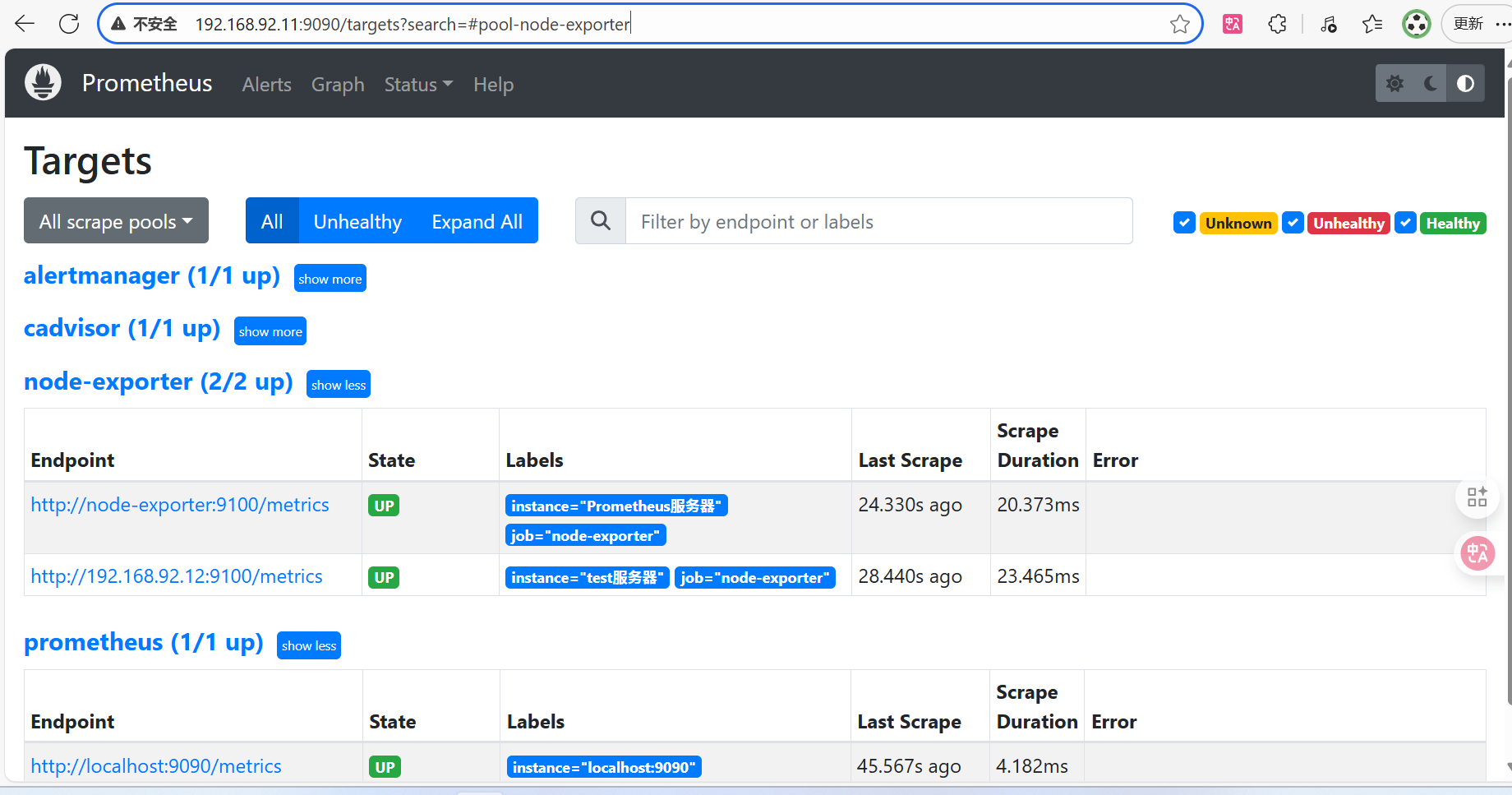Focus the Filter by endpoint or labels field
The width and height of the screenshot is (1512, 795).
coord(879,220)
